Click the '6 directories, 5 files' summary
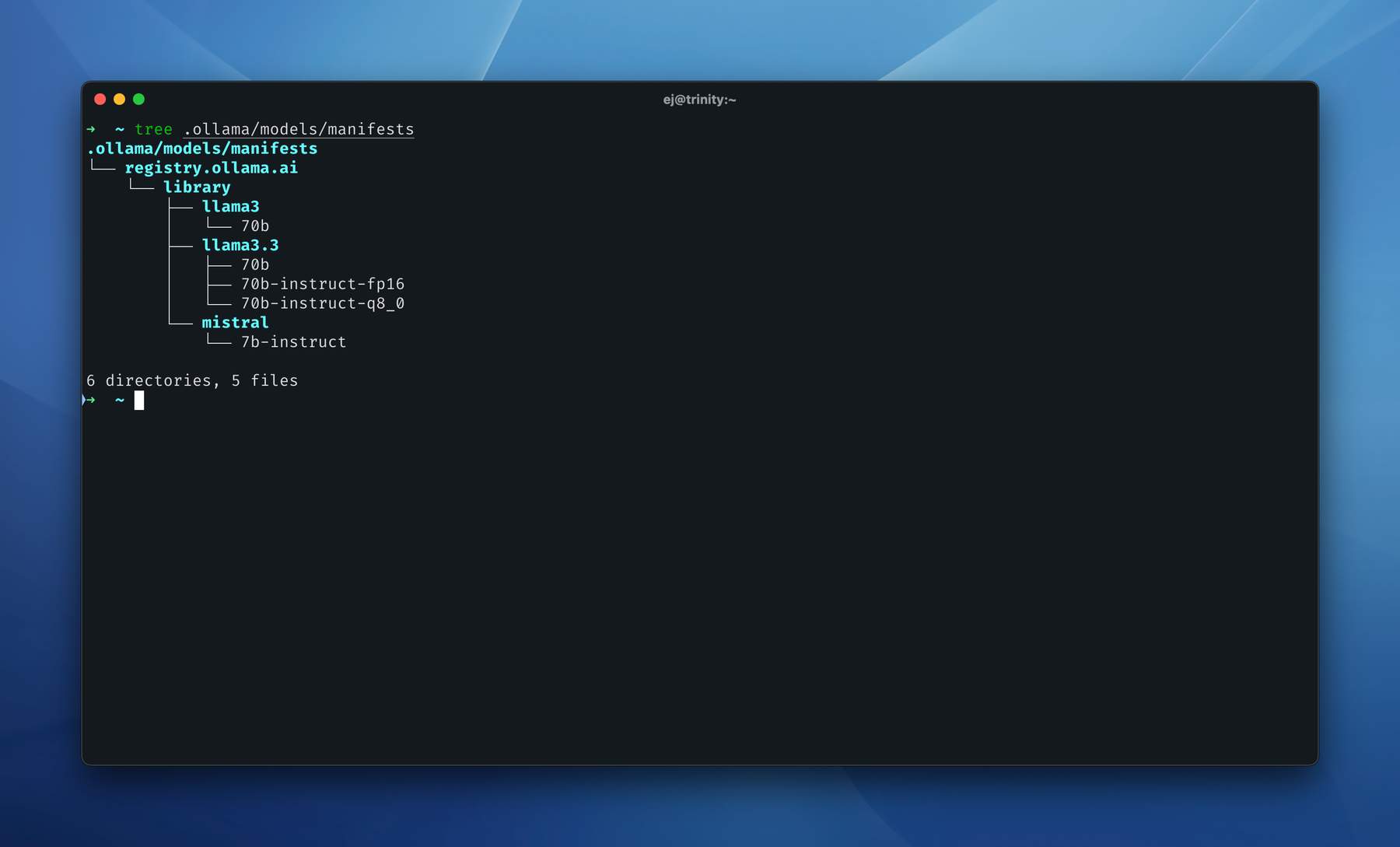This screenshot has width=1400, height=847. coord(192,380)
